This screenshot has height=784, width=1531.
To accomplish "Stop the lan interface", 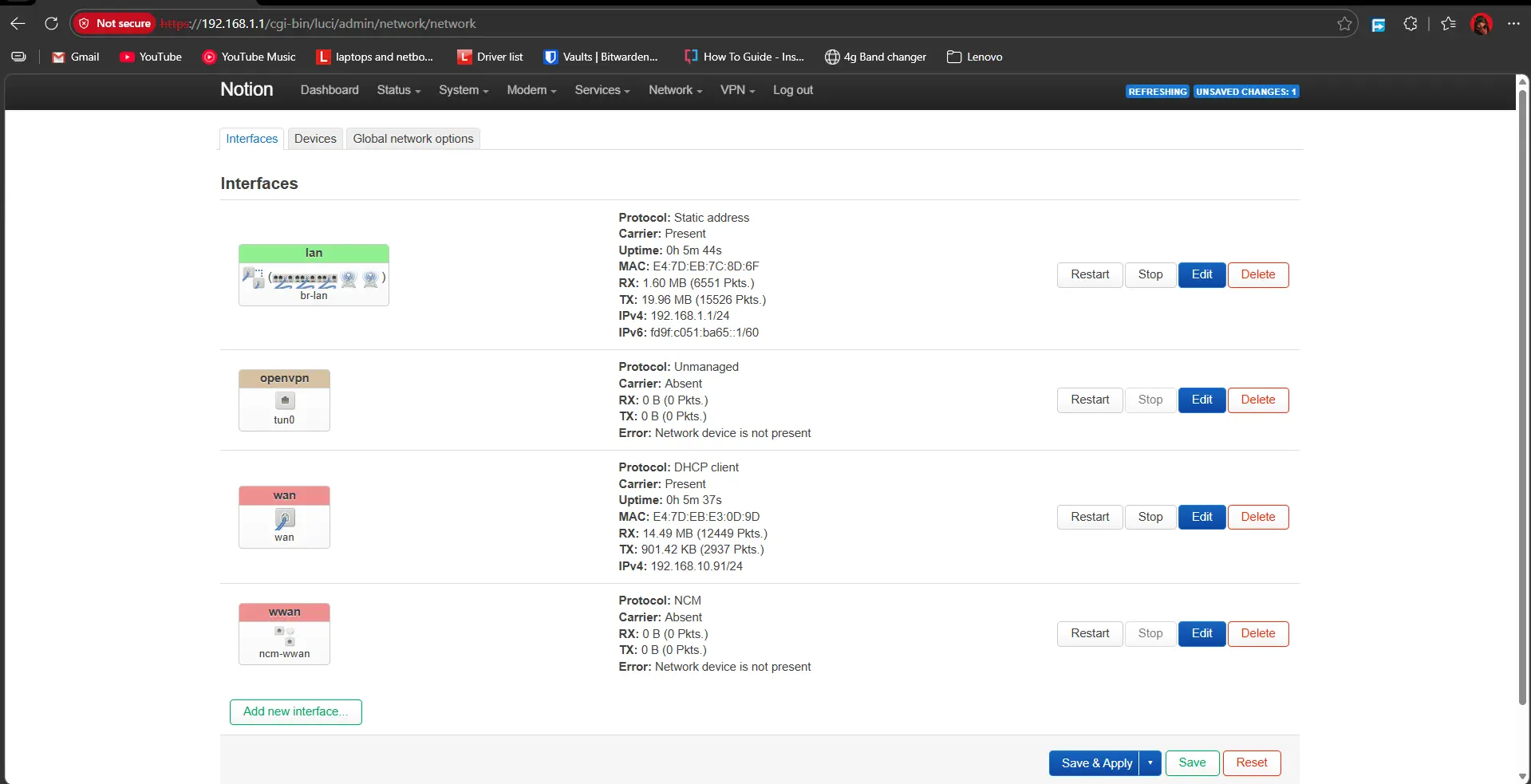I will 1150,275.
